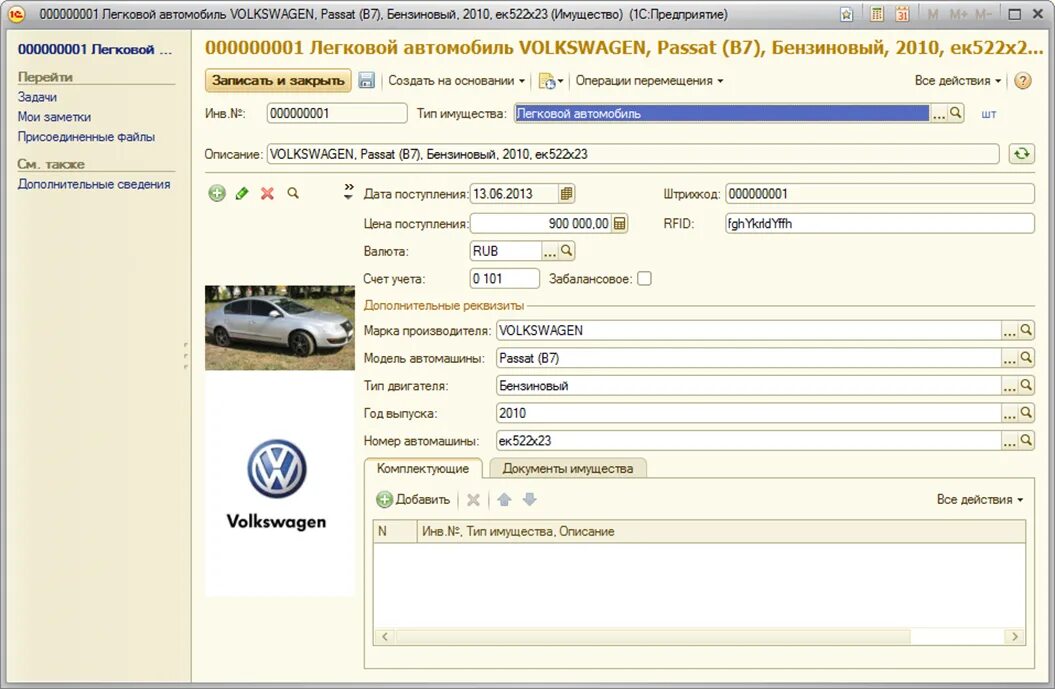
Task: Open title bar calculator icon
Action: pos(876,13)
